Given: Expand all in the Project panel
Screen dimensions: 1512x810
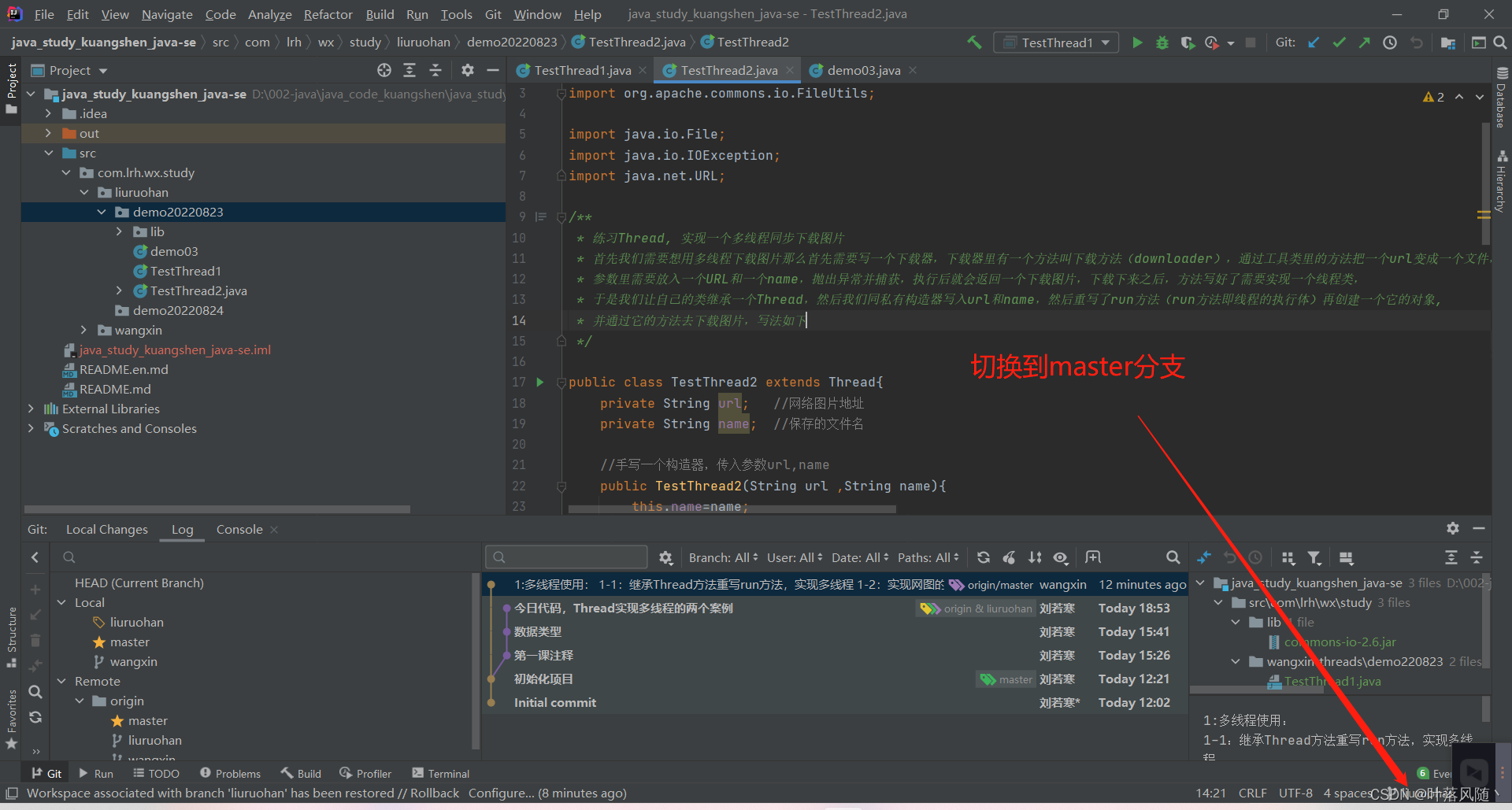Looking at the screenshot, I should point(409,70).
